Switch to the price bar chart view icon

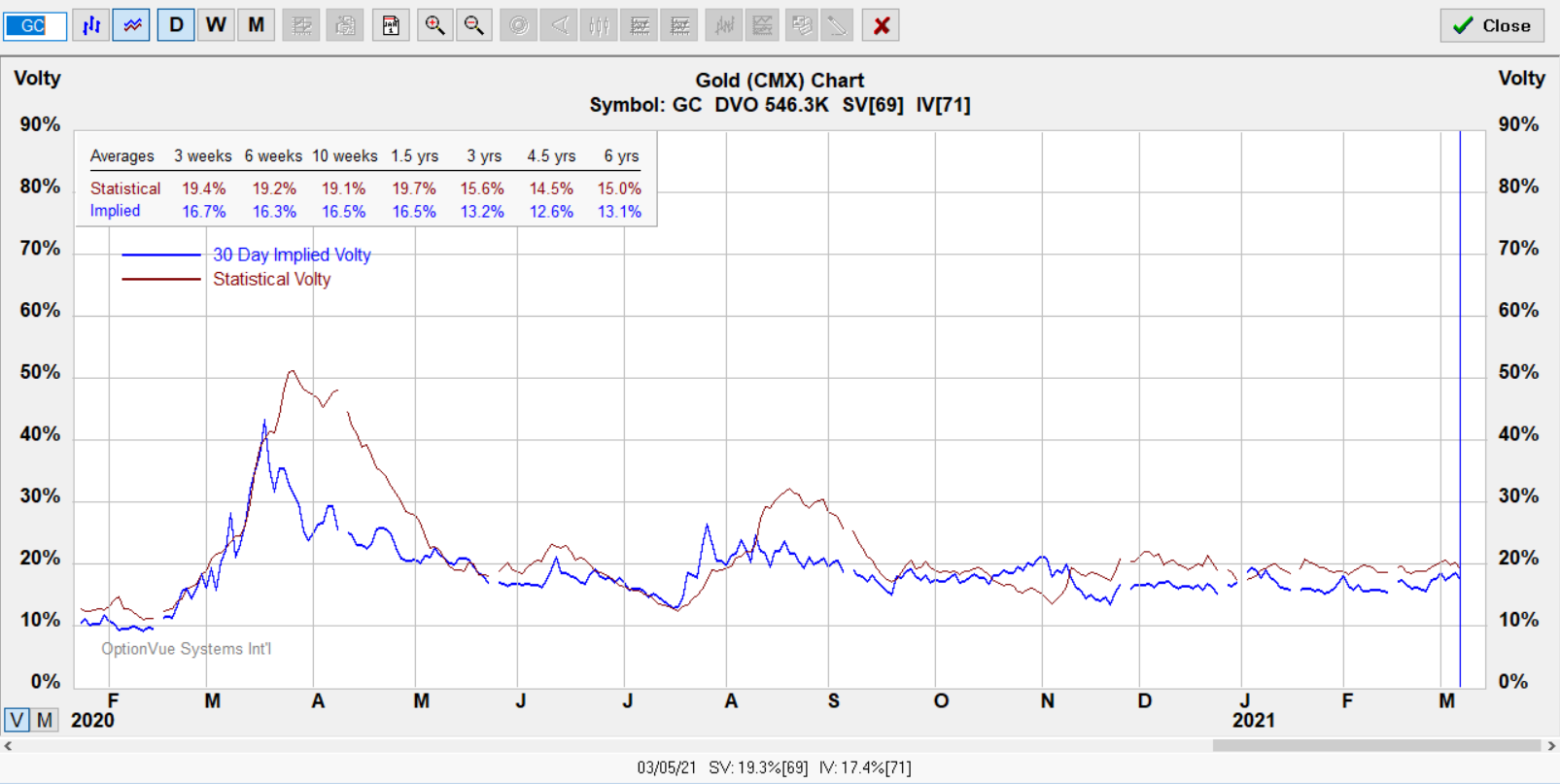(x=91, y=26)
